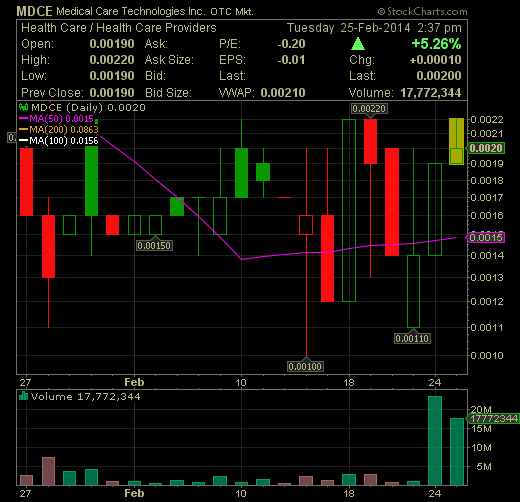Screen dimensions: 520x502
Task: Click the Volume value 17,772,344 in quote table
Action: [431, 93]
